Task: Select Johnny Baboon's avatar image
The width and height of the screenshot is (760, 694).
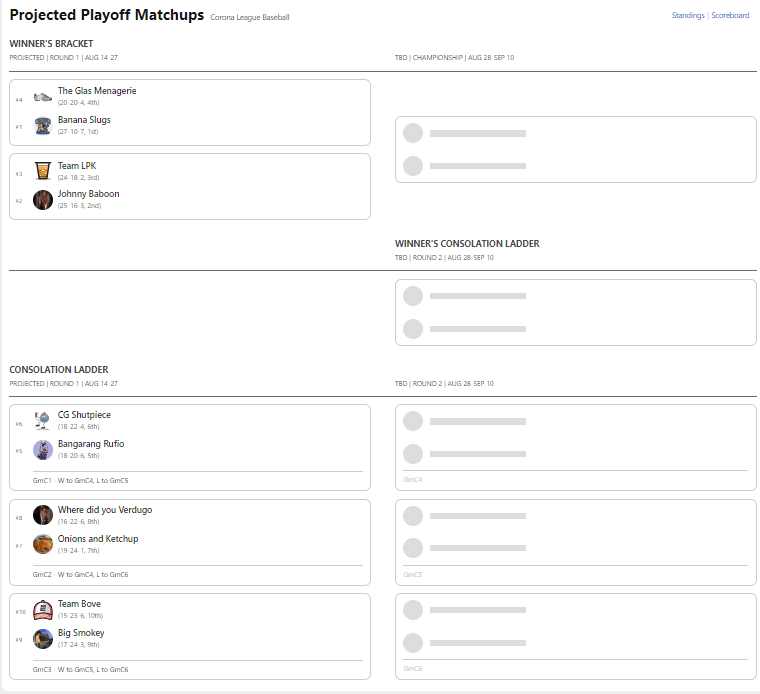Action: [43, 200]
